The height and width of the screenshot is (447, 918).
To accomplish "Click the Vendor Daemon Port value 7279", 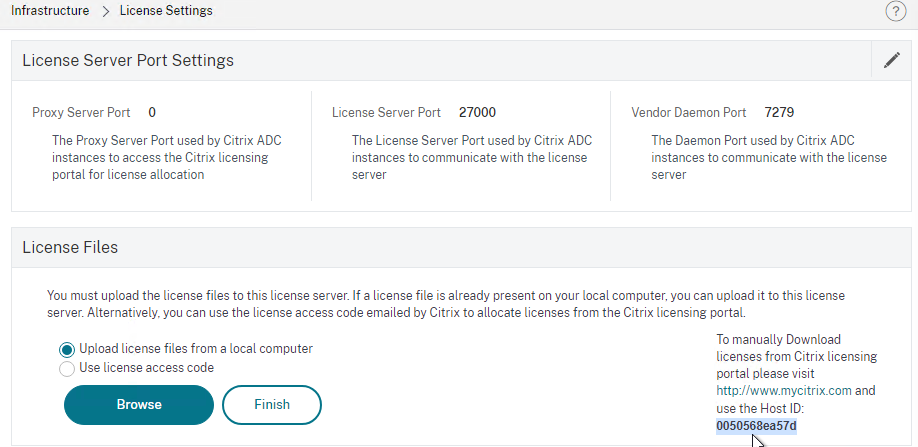I will 779,112.
